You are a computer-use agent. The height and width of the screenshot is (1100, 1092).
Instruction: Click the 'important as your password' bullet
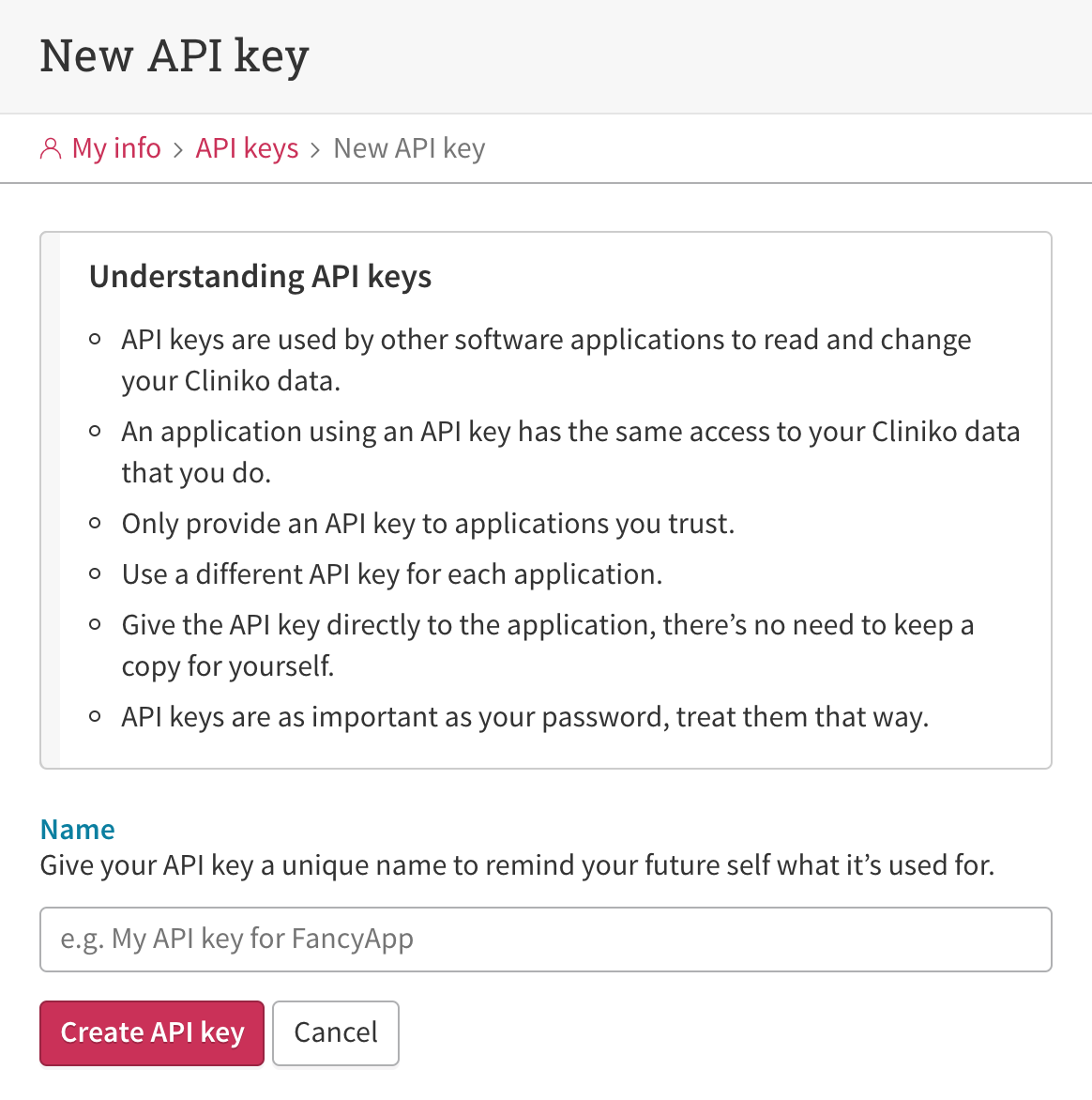pos(525,717)
